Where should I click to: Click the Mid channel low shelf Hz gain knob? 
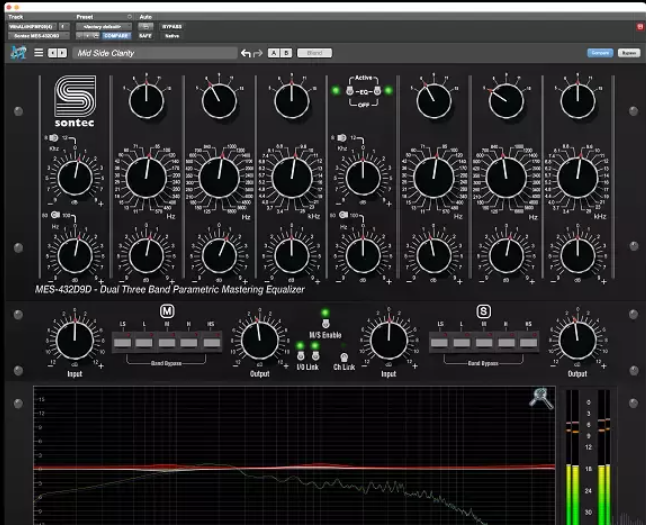click(75, 255)
